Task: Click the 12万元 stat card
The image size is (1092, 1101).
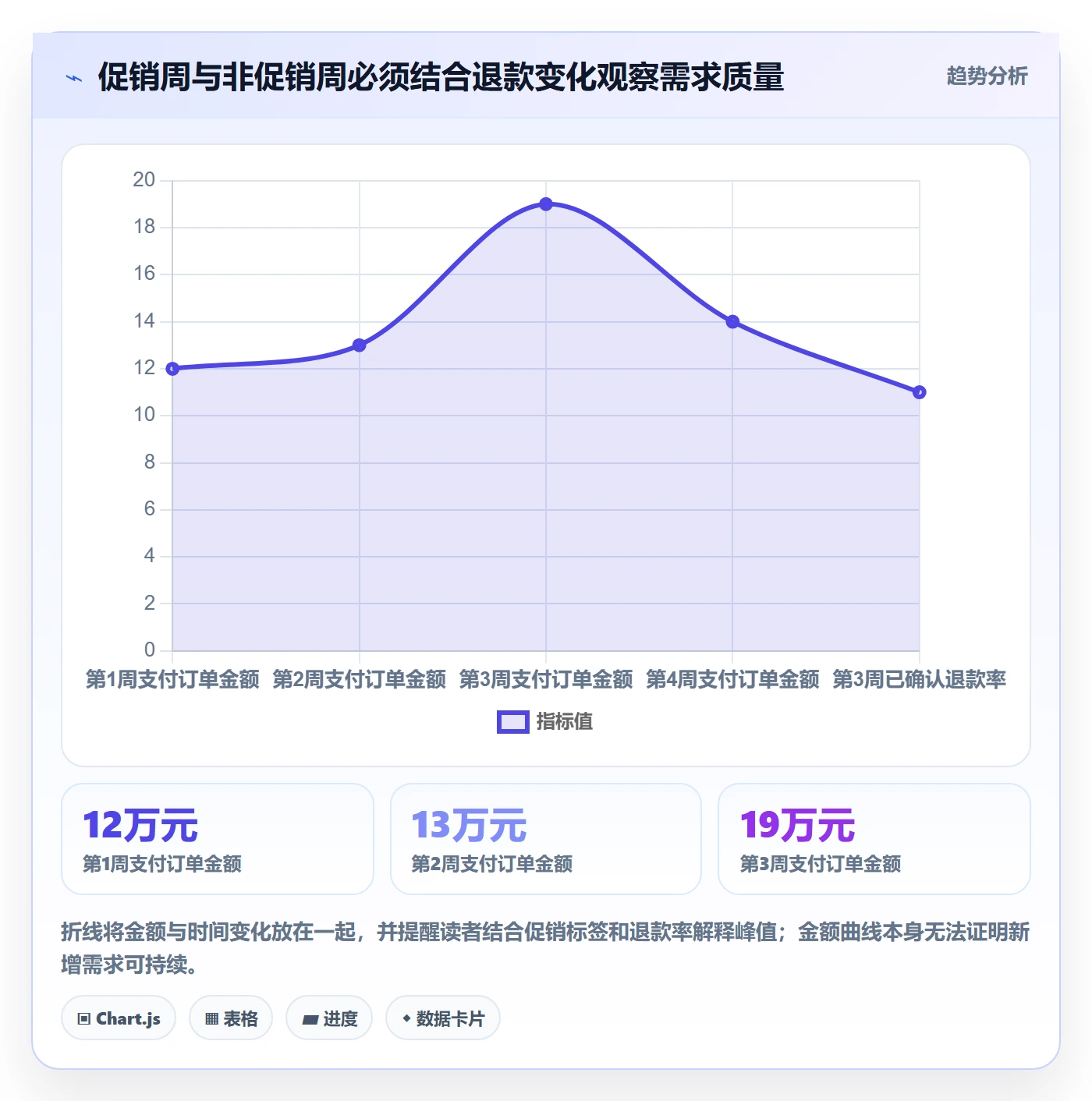Action: [218, 839]
